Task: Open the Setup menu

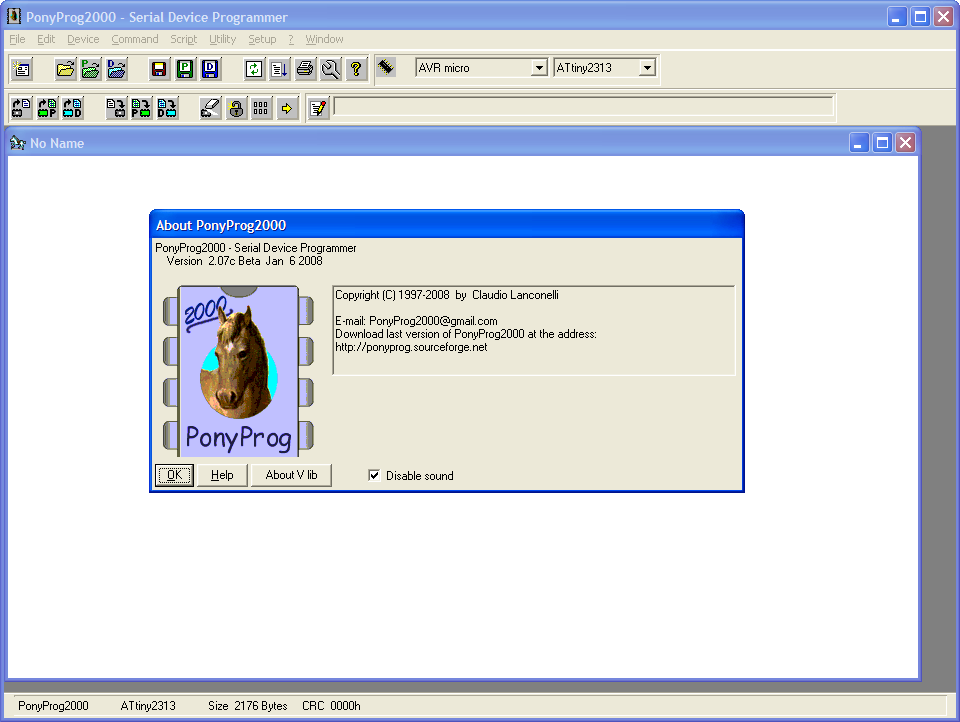Action: tap(262, 39)
